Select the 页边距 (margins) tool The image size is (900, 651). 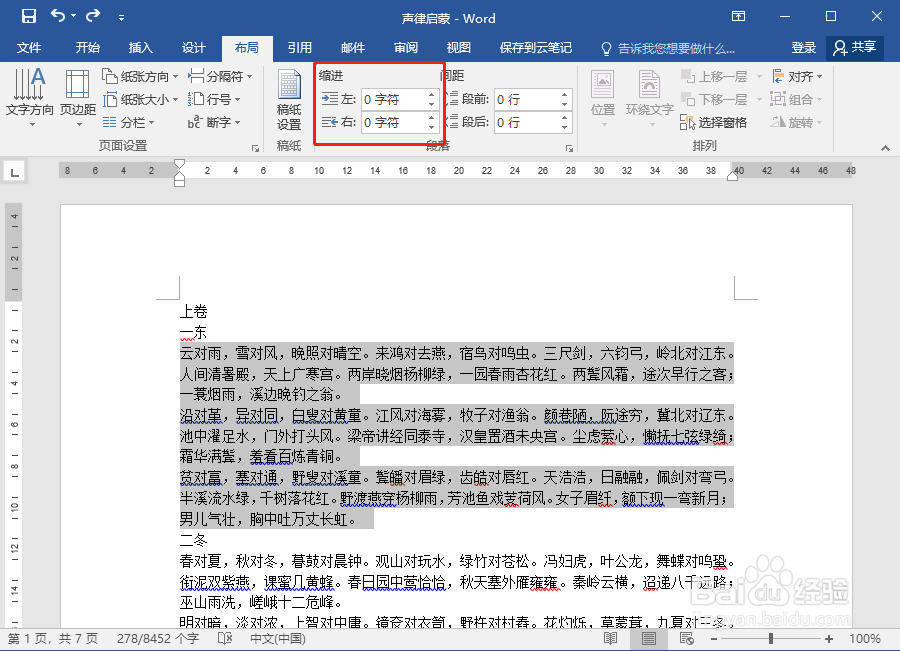point(76,95)
